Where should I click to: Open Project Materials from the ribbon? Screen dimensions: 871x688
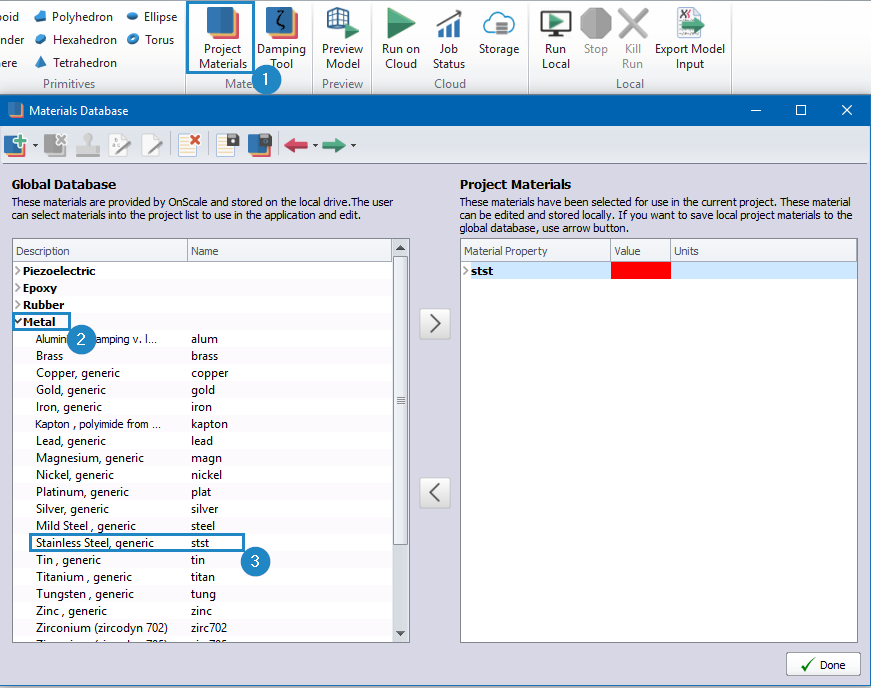click(222, 38)
